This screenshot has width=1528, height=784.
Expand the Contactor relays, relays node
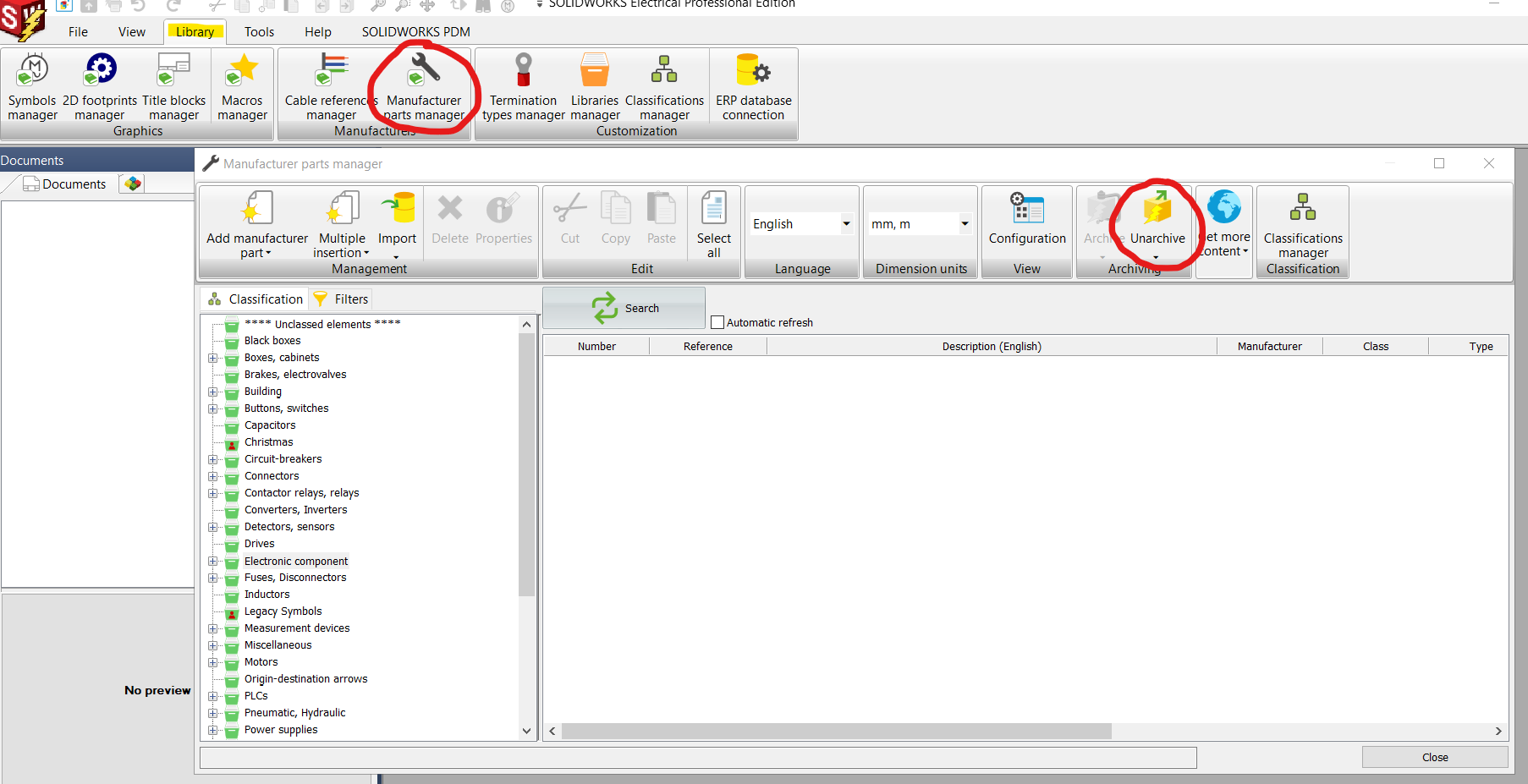click(x=213, y=493)
